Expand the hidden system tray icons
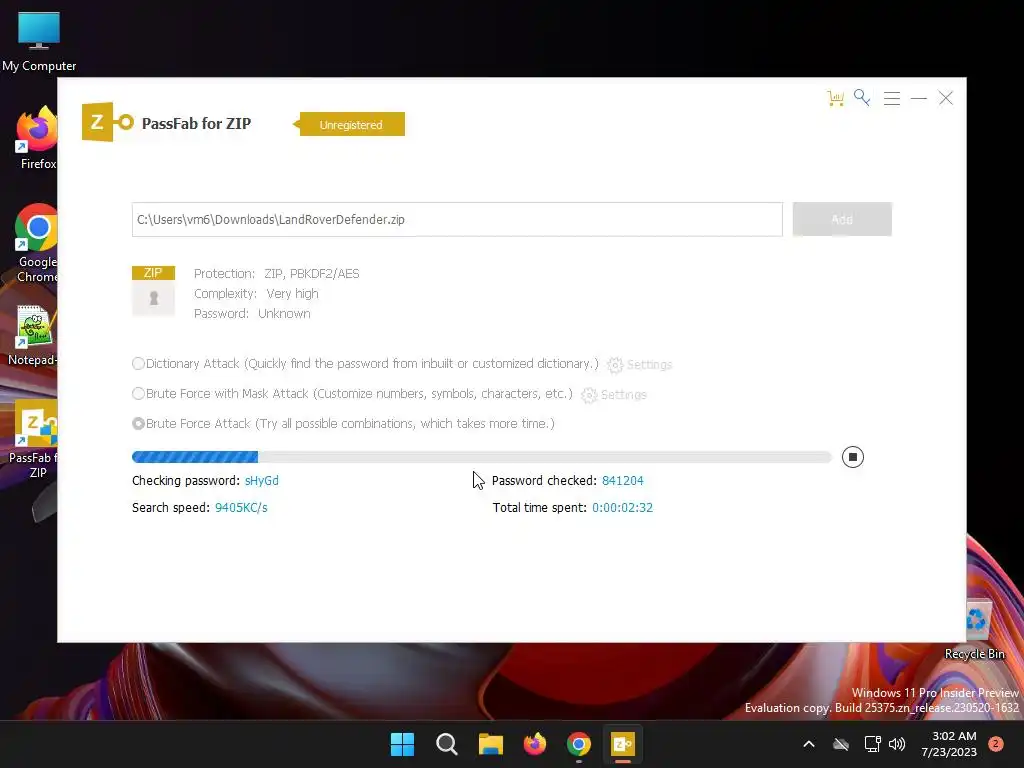1024x768 pixels. point(808,744)
